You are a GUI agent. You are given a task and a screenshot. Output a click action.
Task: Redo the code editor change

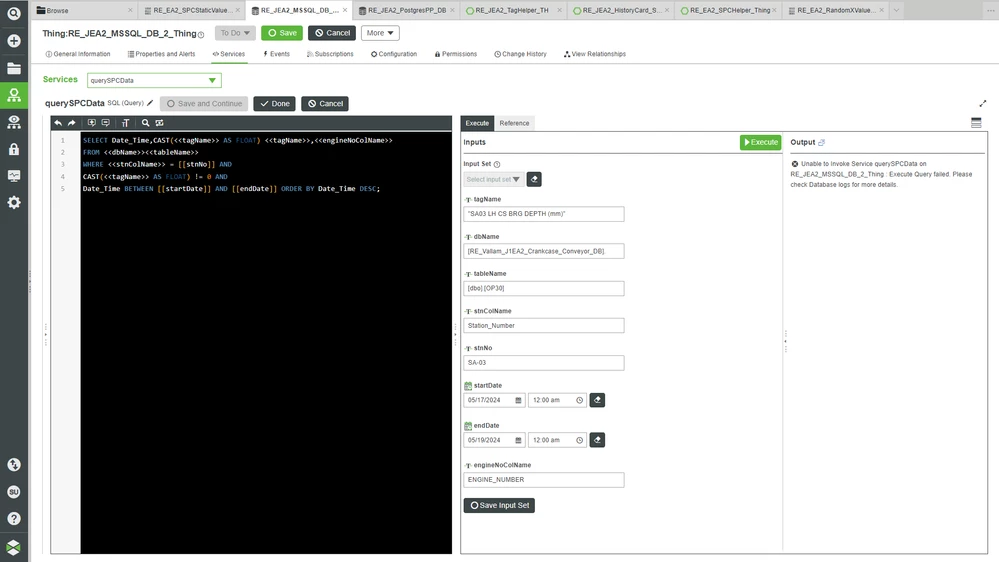point(71,123)
